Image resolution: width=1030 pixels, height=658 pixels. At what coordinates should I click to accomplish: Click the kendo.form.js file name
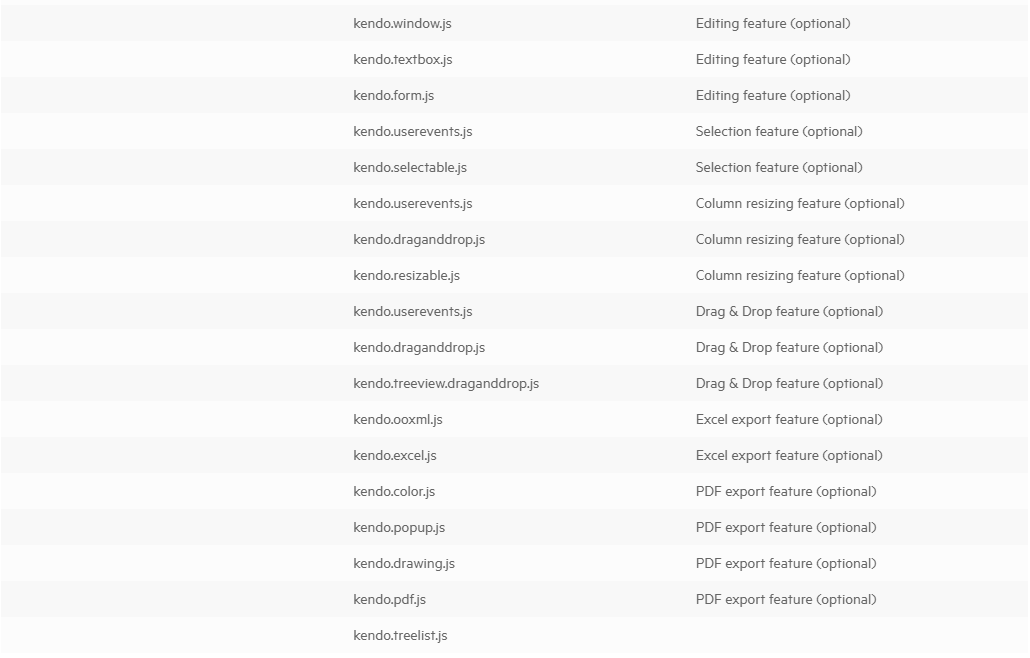point(393,96)
